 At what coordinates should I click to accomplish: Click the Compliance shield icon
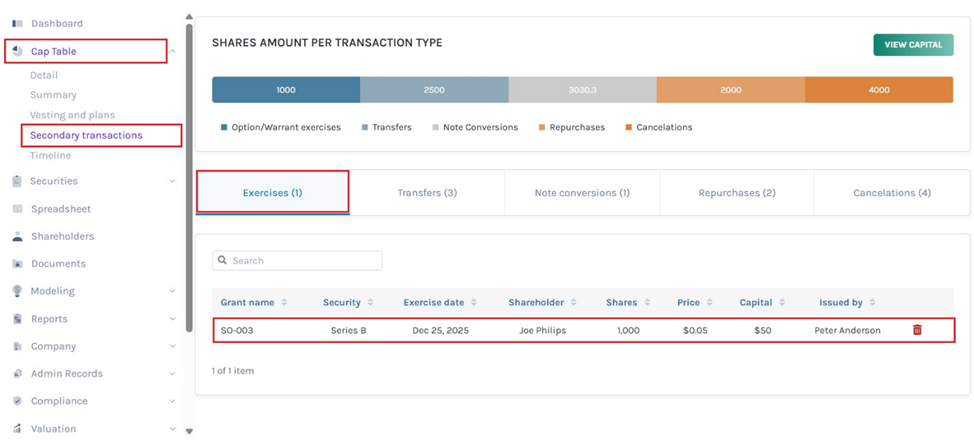coord(17,401)
